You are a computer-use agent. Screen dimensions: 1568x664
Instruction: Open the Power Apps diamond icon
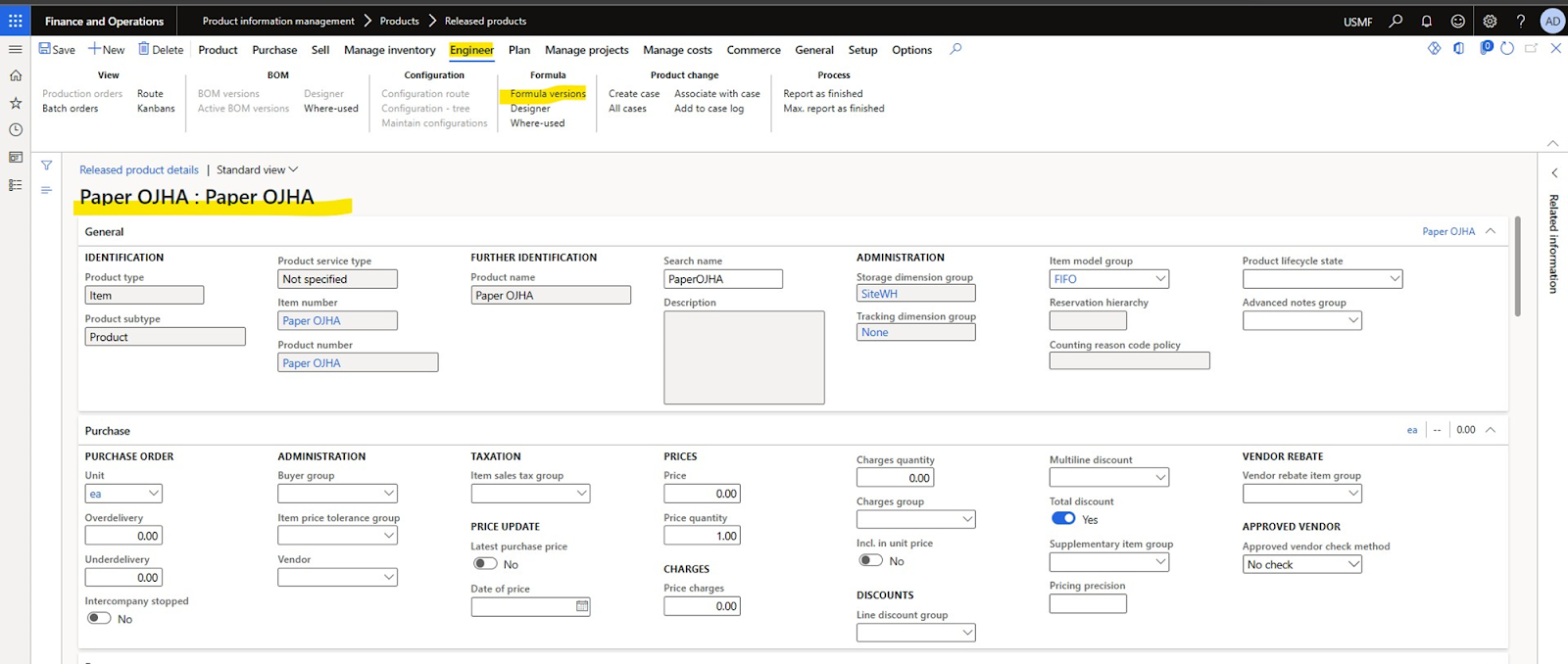point(1434,48)
